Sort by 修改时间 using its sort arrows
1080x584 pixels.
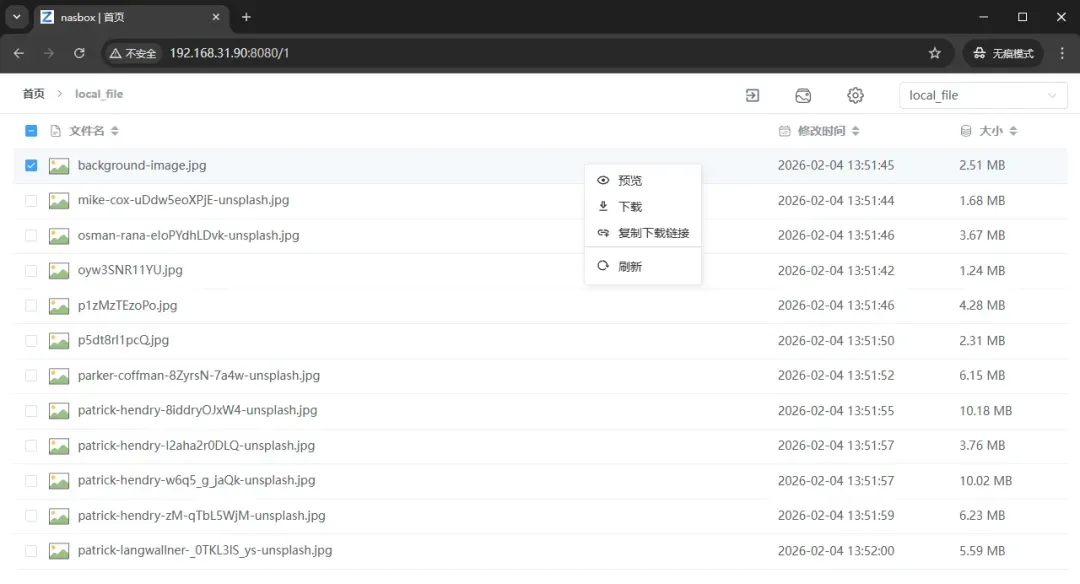(x=855, y=131)
